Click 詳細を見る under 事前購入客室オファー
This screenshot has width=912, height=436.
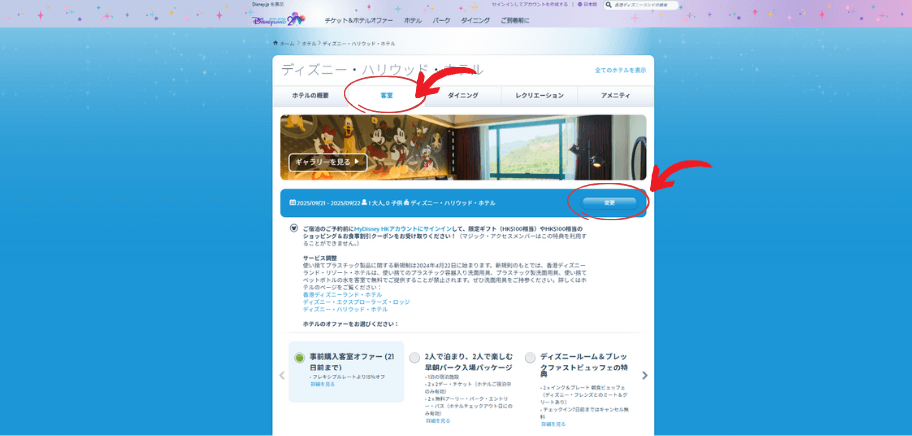click(323, 384)
